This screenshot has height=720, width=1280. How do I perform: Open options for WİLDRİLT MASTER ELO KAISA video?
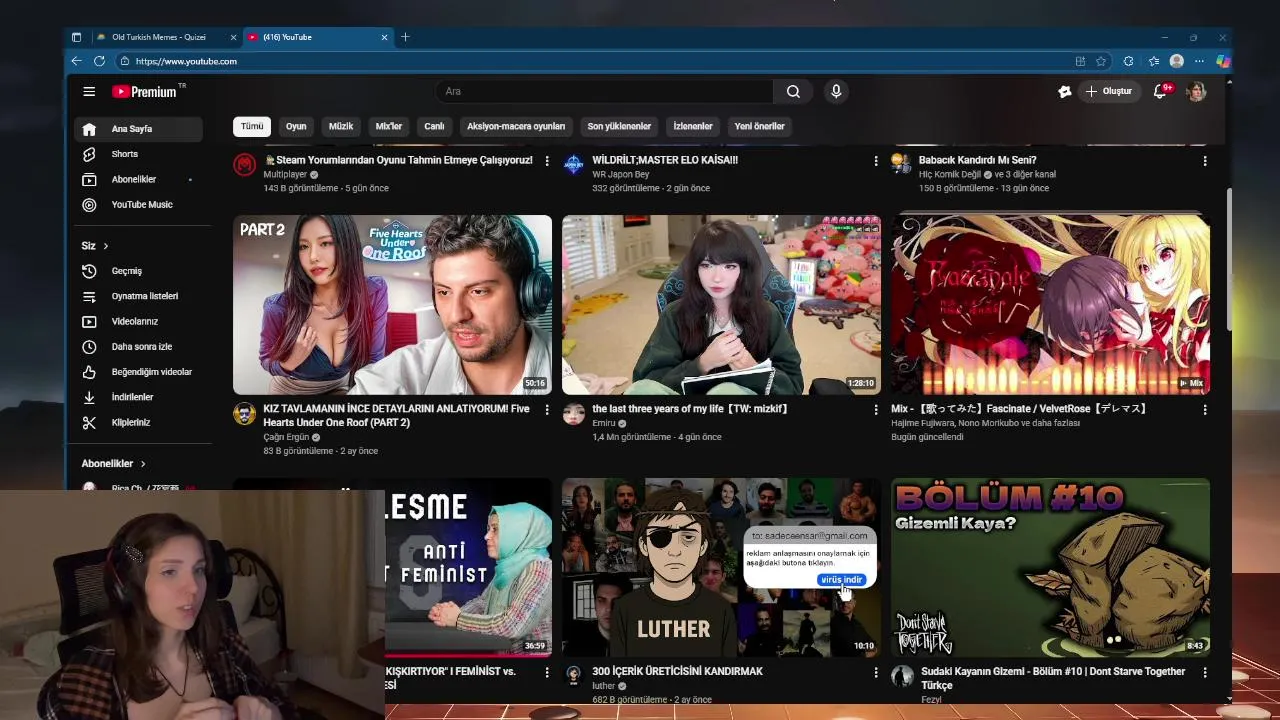tap(876, 160)
